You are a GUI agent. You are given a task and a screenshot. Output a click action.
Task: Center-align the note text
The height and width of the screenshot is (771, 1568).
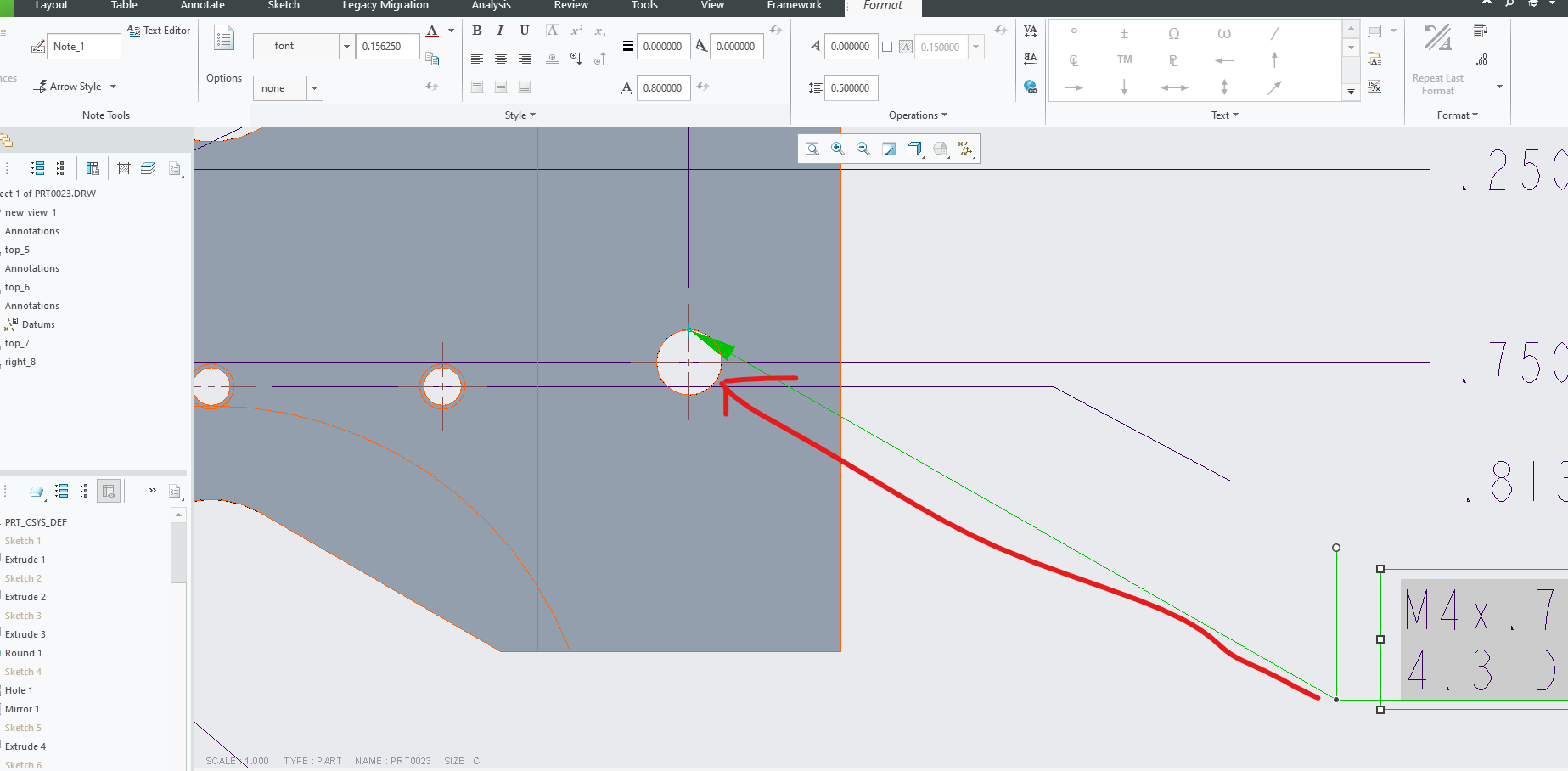501,59
